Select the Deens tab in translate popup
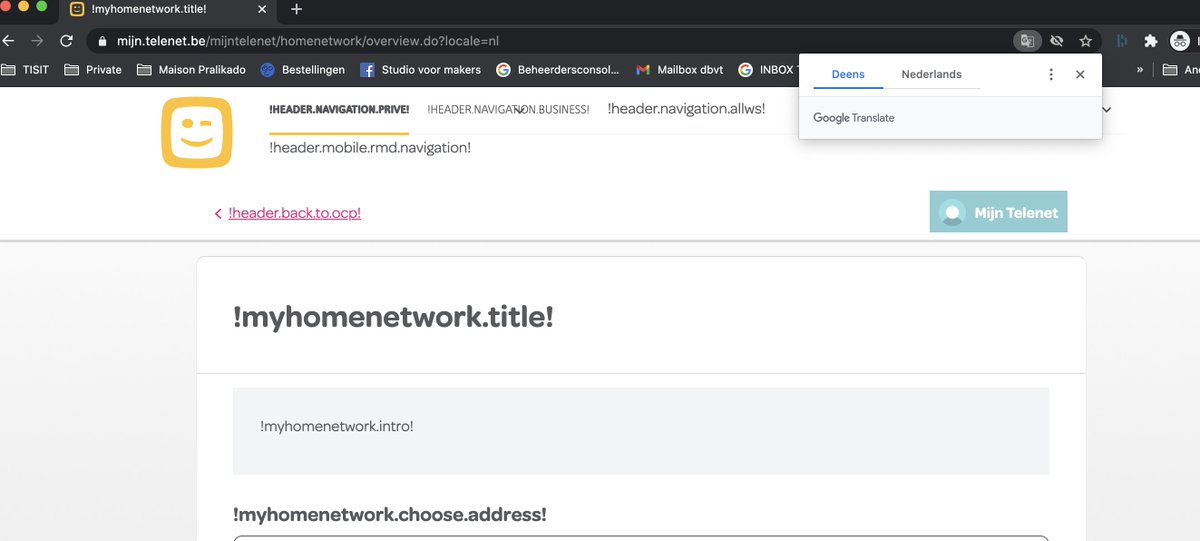 click(x=848, y=74)
